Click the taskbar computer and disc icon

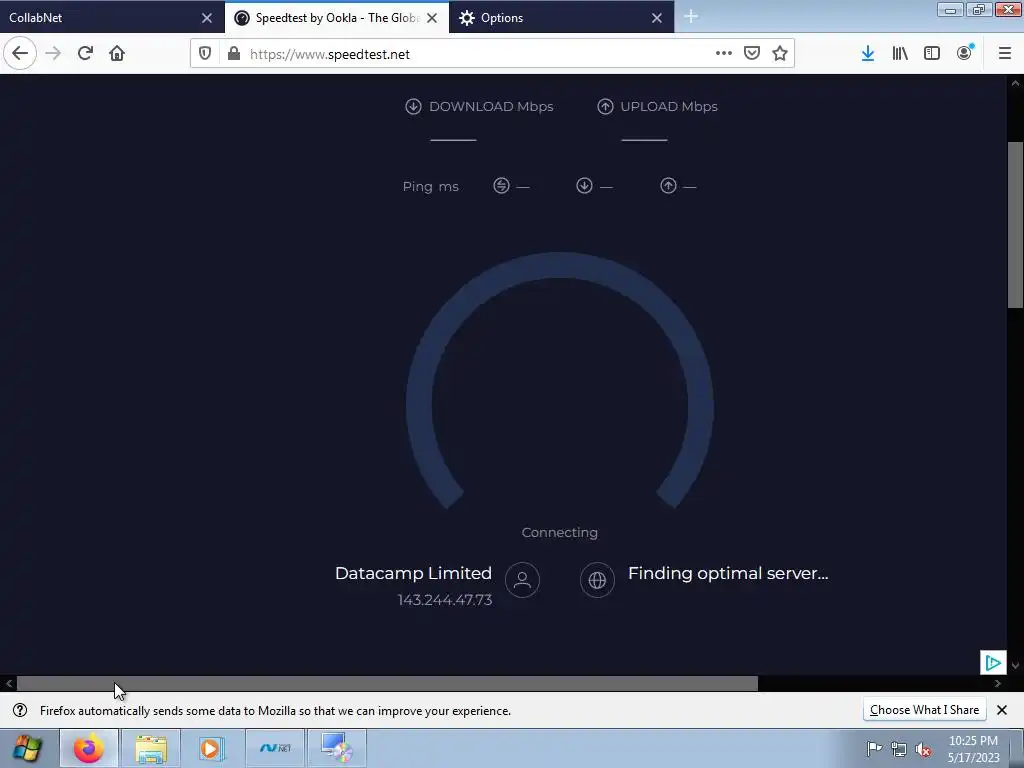tap(337, 748)
